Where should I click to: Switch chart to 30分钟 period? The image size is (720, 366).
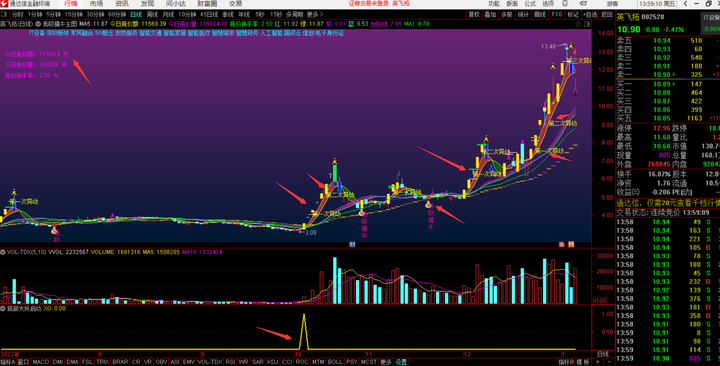96,15
